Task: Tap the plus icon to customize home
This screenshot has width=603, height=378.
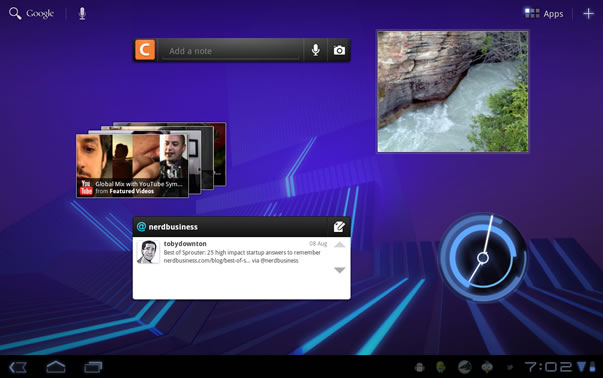Action: pos(588,14)
